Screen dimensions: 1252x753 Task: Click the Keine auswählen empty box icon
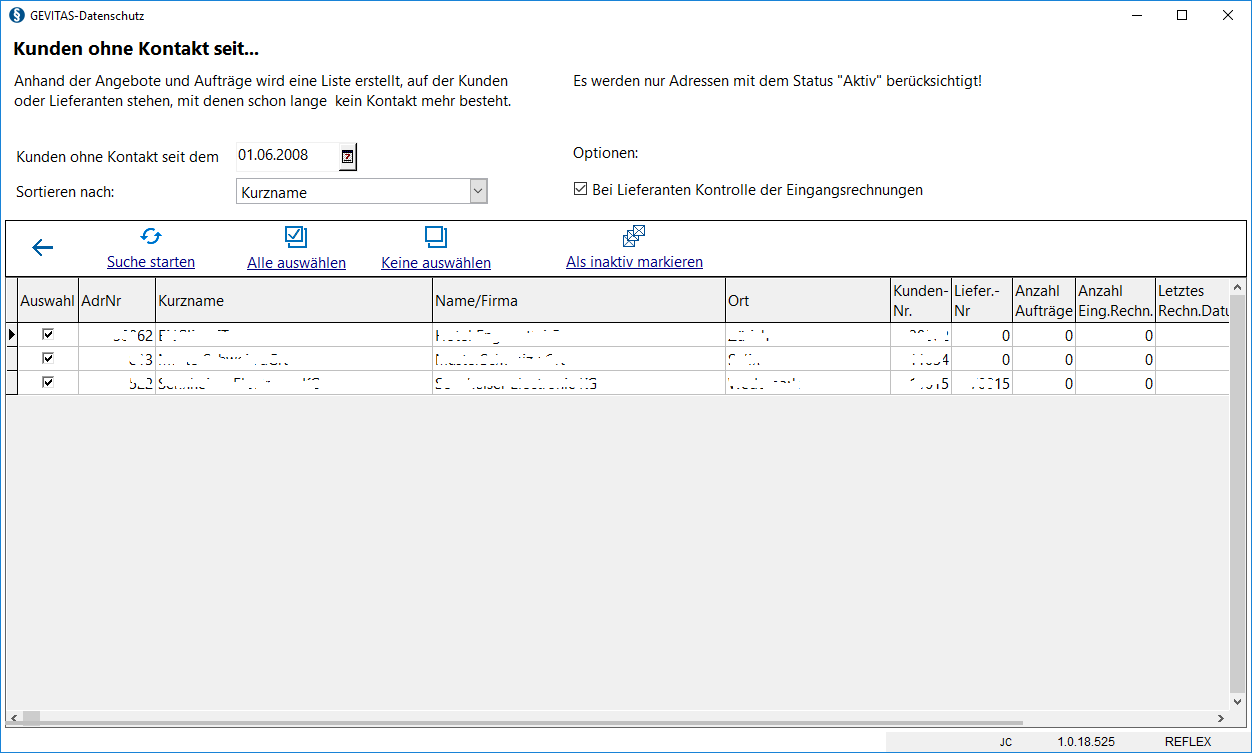[436, 237]
